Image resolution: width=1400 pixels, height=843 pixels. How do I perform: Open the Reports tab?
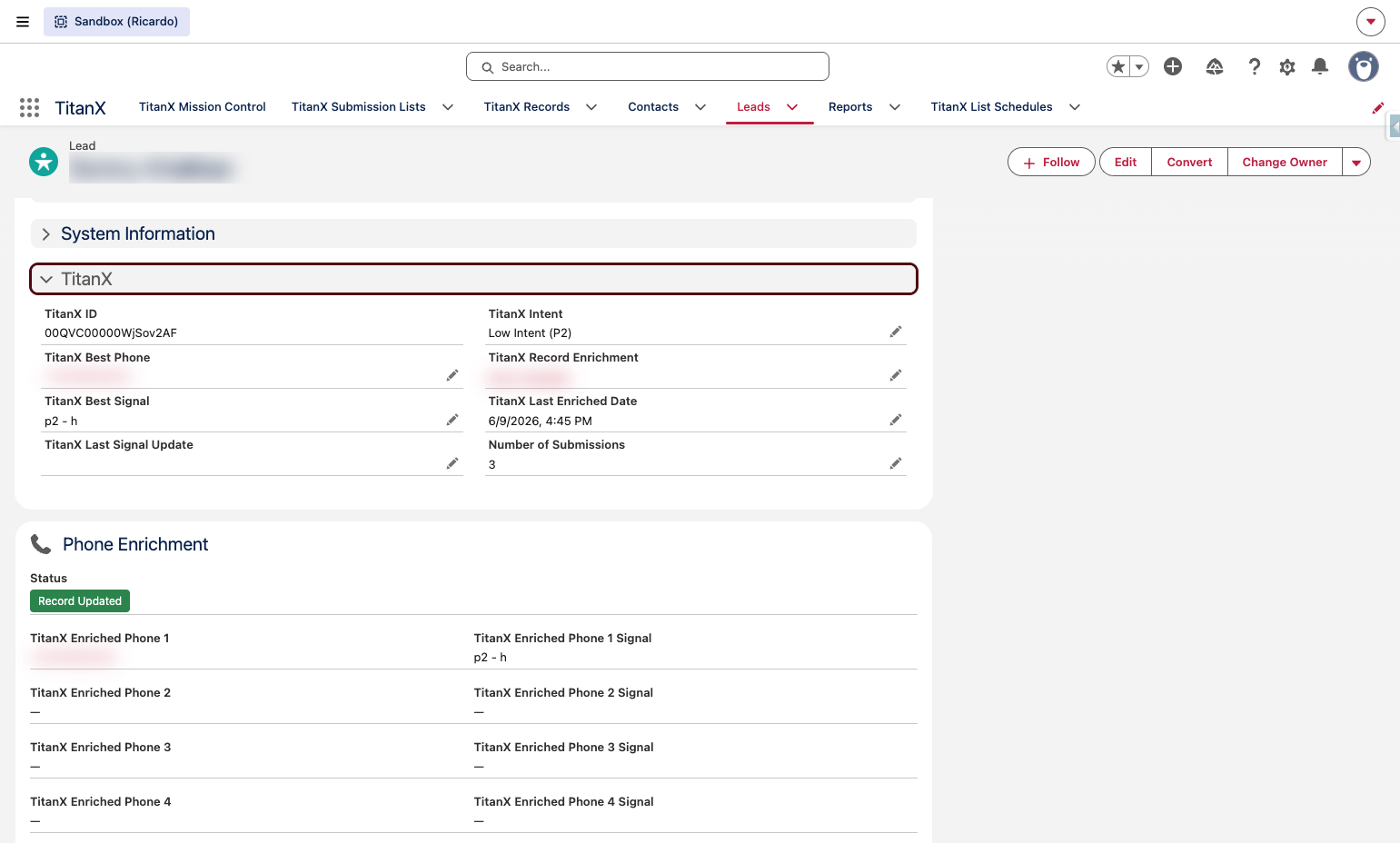coord(850,107)
